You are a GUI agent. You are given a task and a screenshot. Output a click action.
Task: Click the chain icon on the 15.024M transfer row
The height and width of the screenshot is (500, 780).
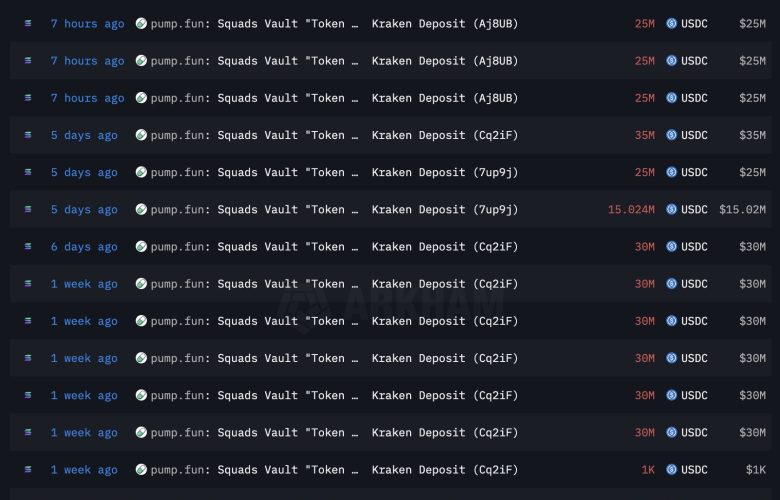pos(28,210)
